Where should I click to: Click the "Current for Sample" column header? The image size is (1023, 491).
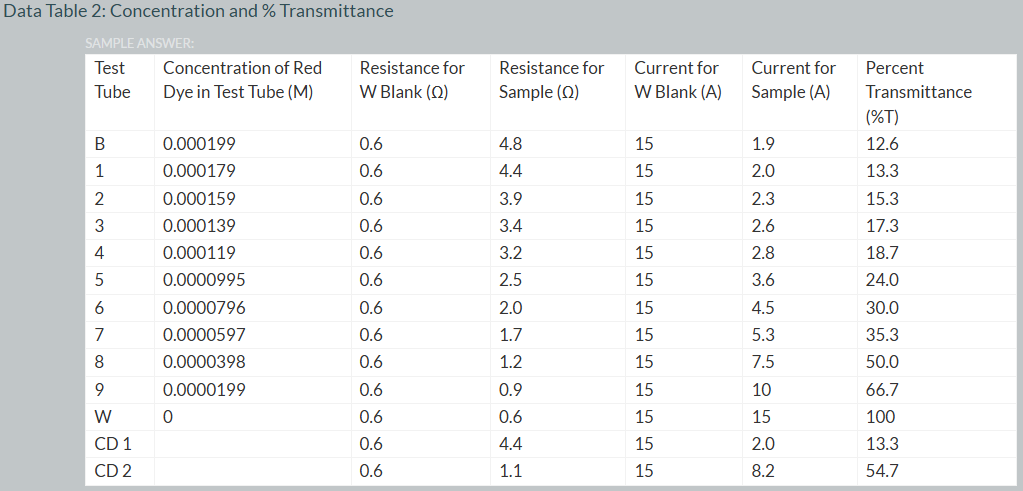click(x=794, y=80)
